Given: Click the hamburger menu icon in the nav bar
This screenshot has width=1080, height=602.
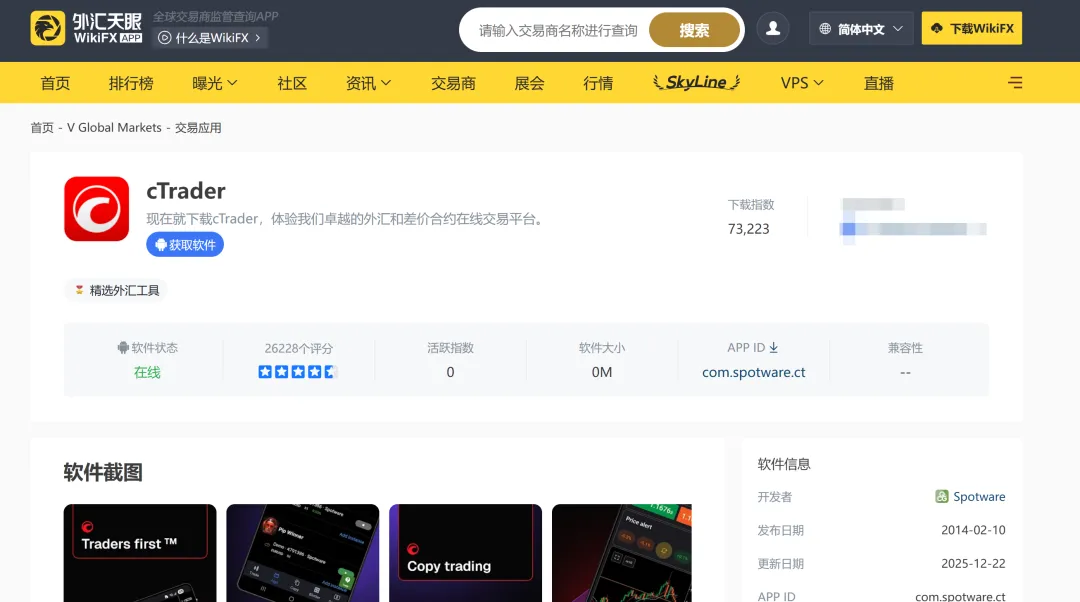Looking at the screenshot, I should (1015, 83).
